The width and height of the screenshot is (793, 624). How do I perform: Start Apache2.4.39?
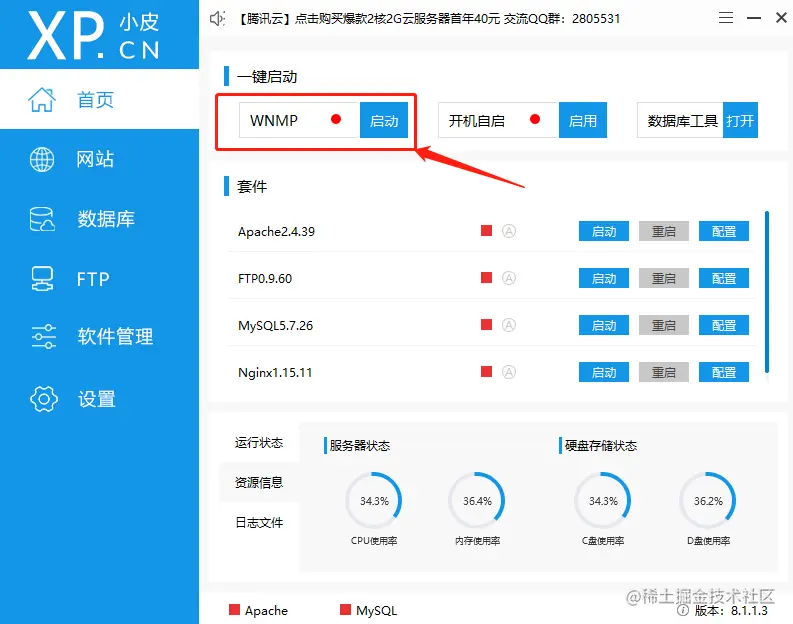[604, 231]
